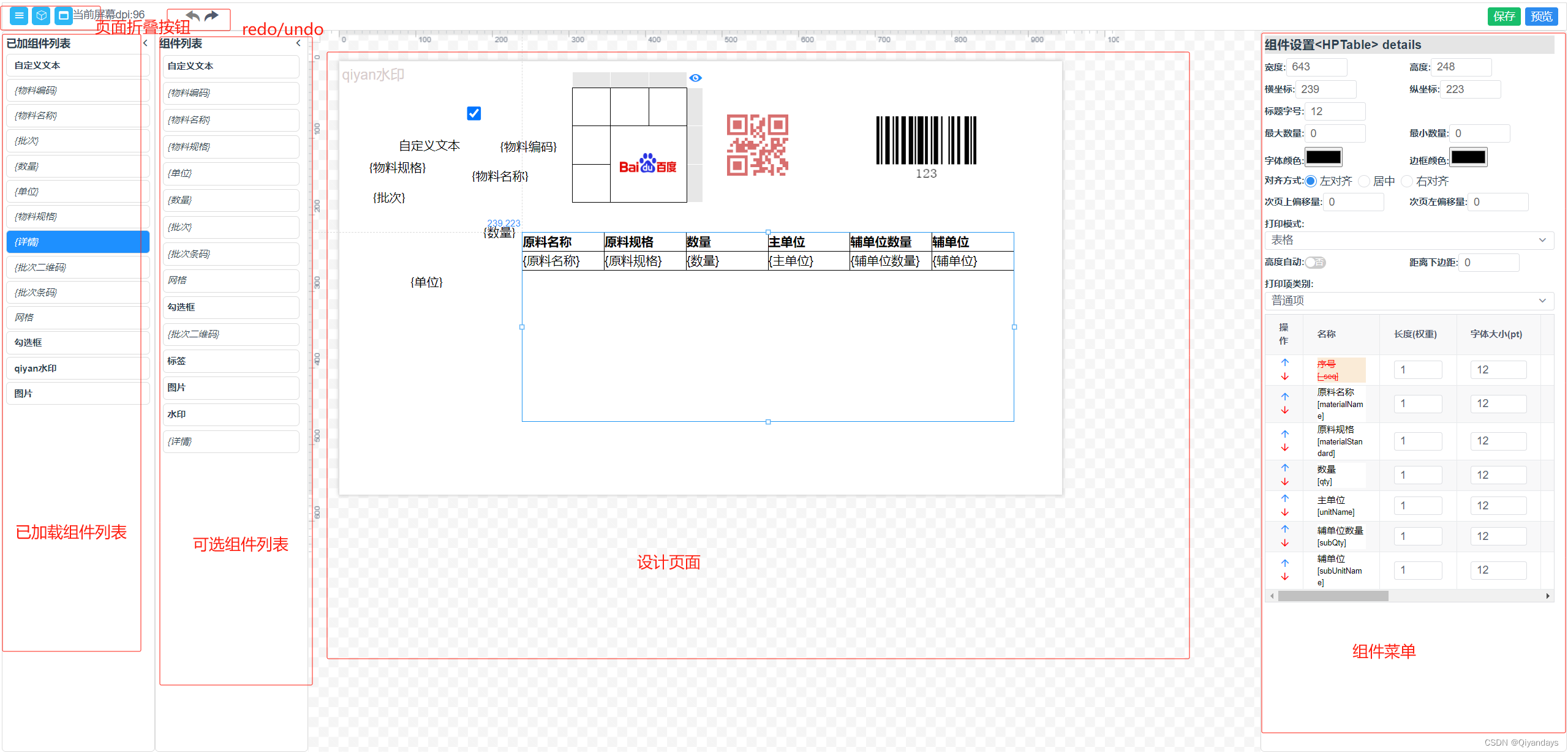Viewport: 1568px width, 753px height.
Task: Open the 打印模式 dropdown showing 表格
Action: click(x=1409, y=241)
